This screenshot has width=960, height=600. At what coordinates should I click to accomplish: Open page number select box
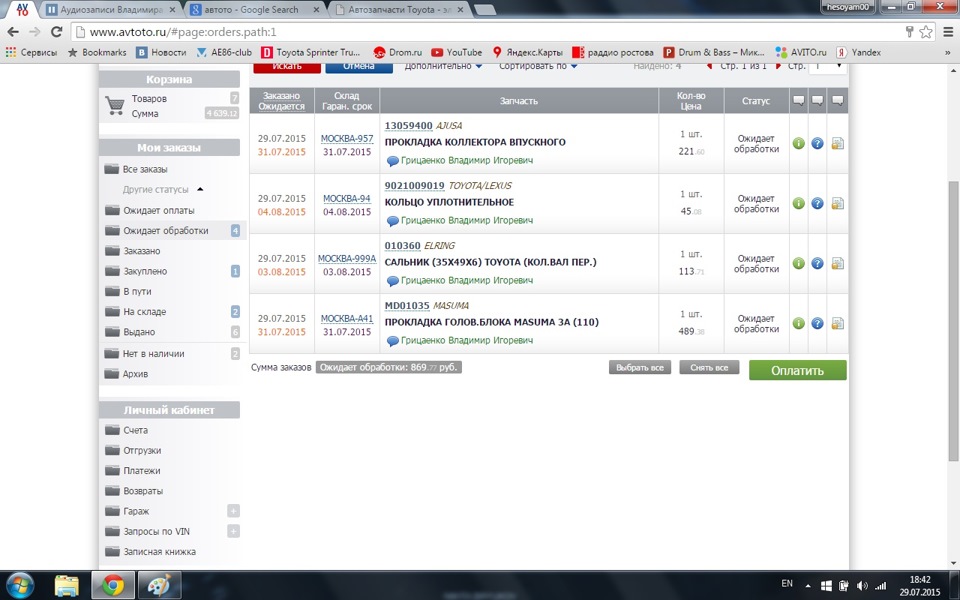pyautogui.click(x=828, y=66)
